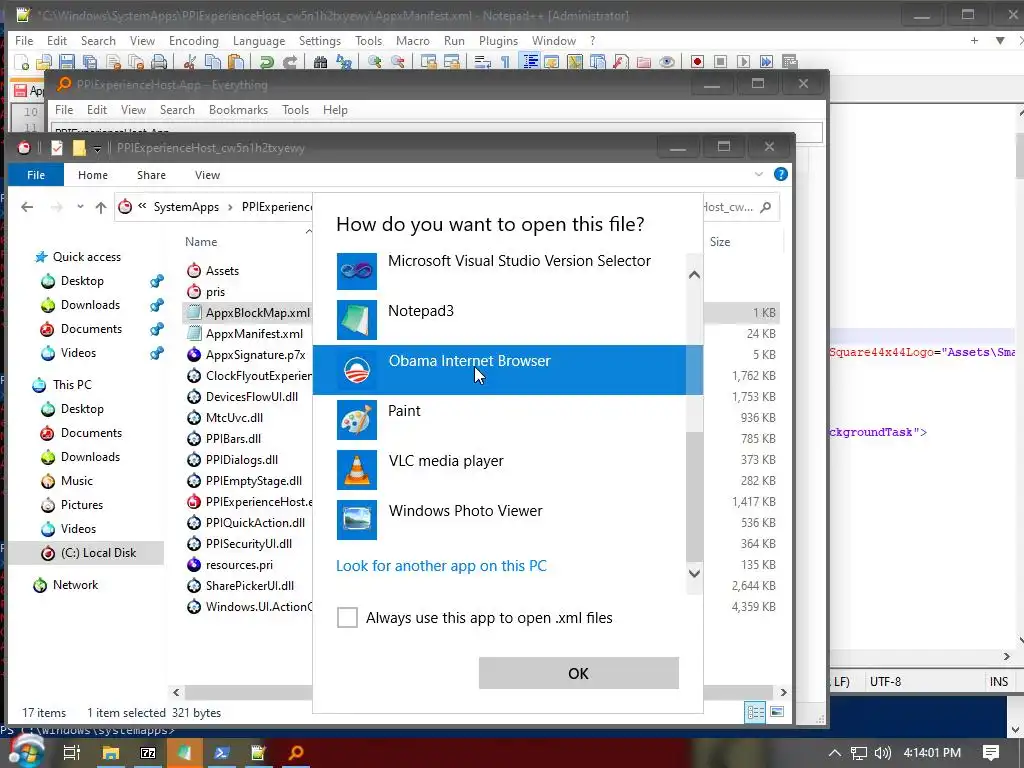This screenshot has height=768, width=1024.
Task: Sort files by Name column header
Action: click(200, 242)
